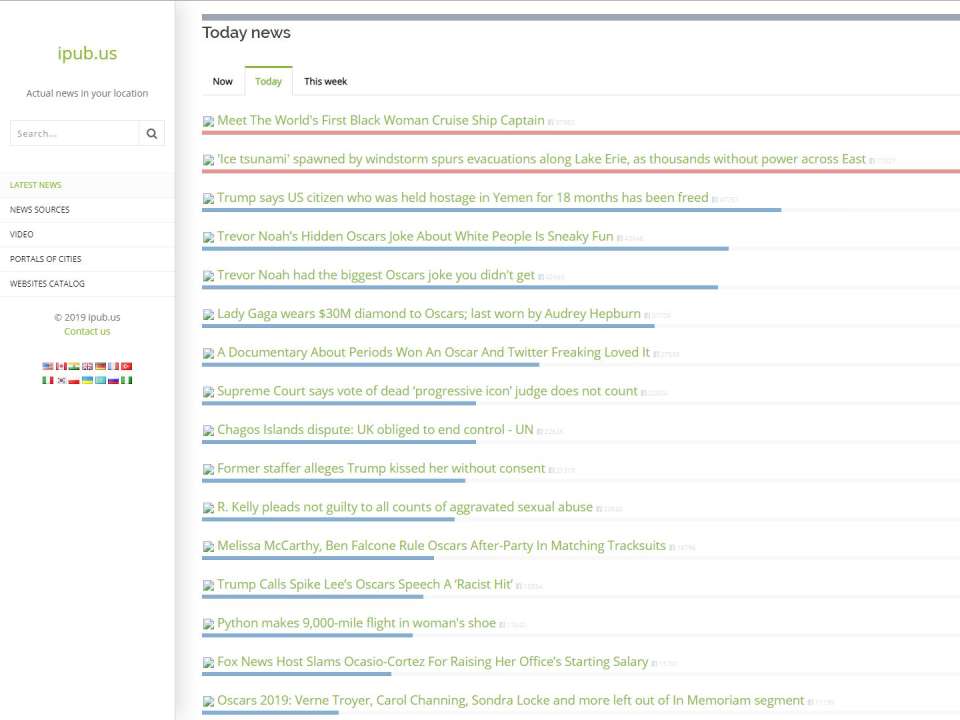The image size is (960, 720).
Task: Click into the Search input field
Action: (x=75, y=133)
